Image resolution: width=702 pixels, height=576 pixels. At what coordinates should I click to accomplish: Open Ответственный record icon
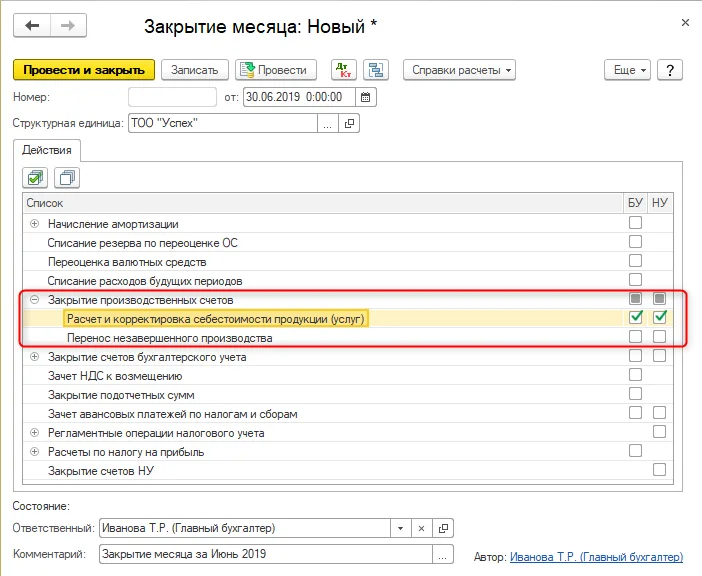tap(443, 529)
